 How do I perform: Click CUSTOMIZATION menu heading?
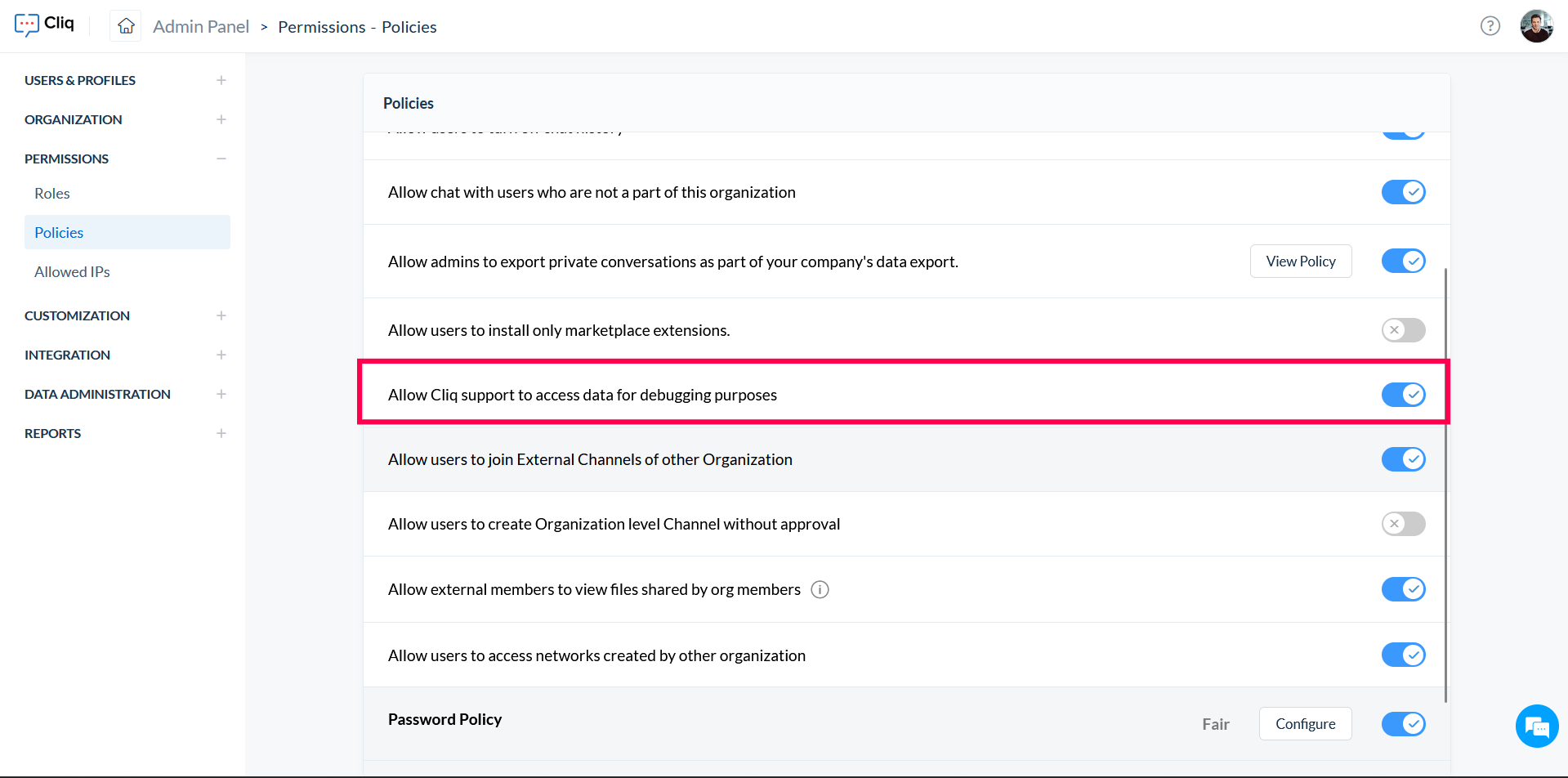coord(78,315)
